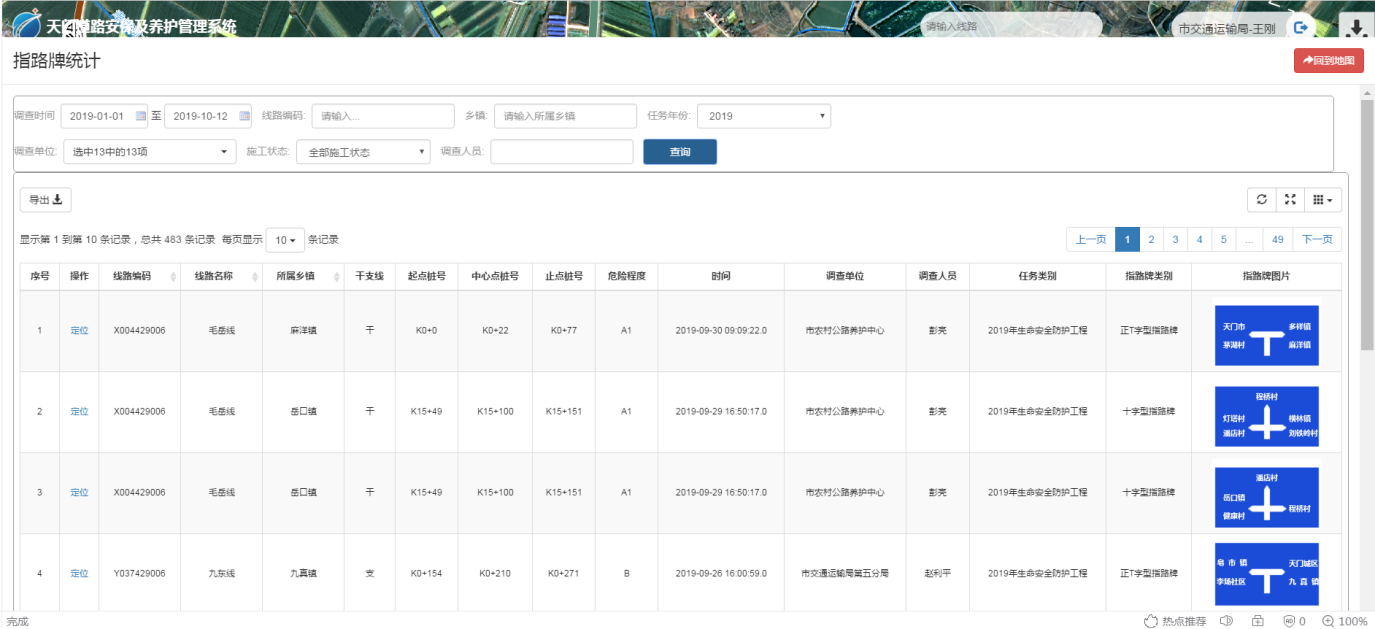The height and width of the screenshot is (629, 1375).
Task: Click the logout icon beside 市交通运输局-王刚
Action: [1301, 28]
